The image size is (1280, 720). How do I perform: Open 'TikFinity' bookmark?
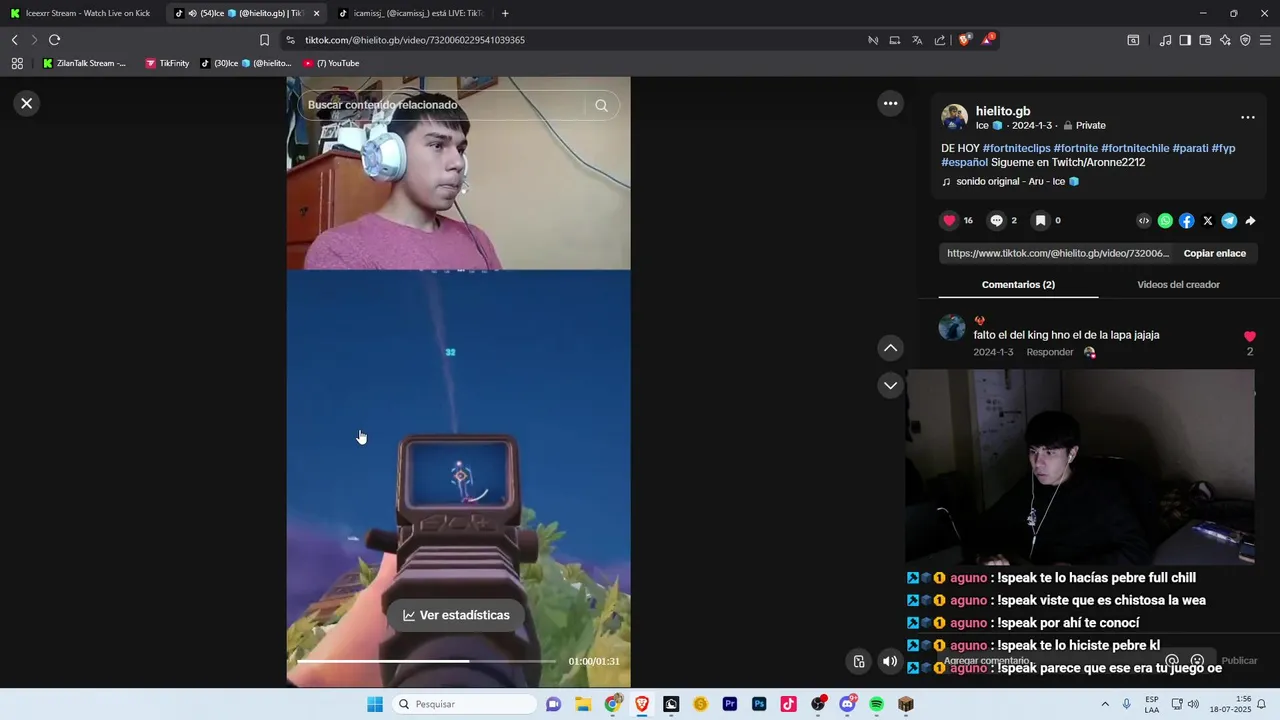[x=167, y=63]
